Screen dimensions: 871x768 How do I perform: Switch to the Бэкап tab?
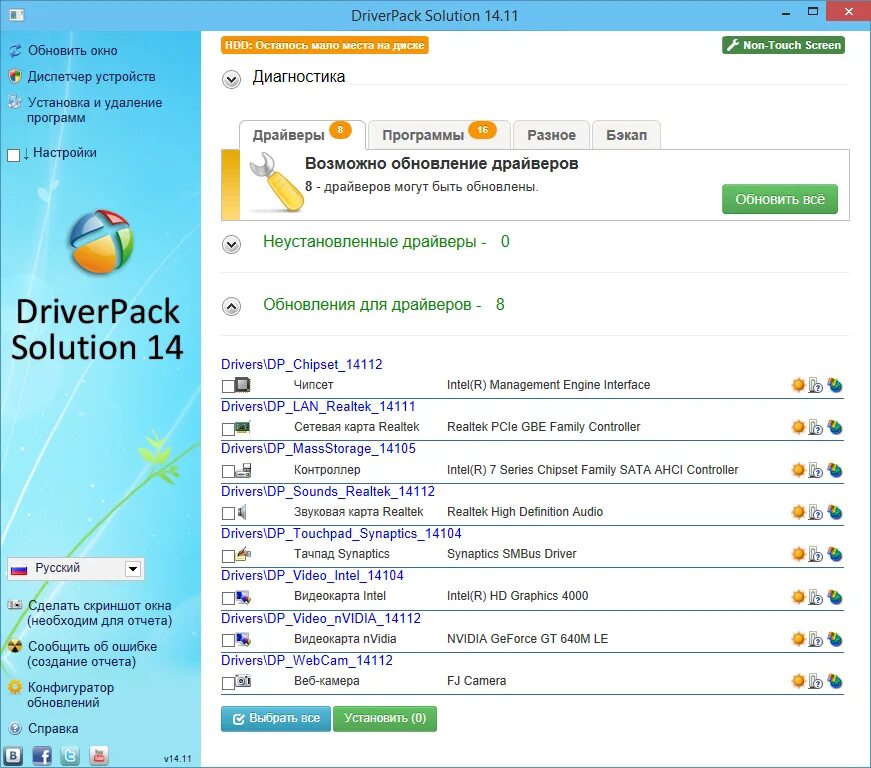click(627, 135)
